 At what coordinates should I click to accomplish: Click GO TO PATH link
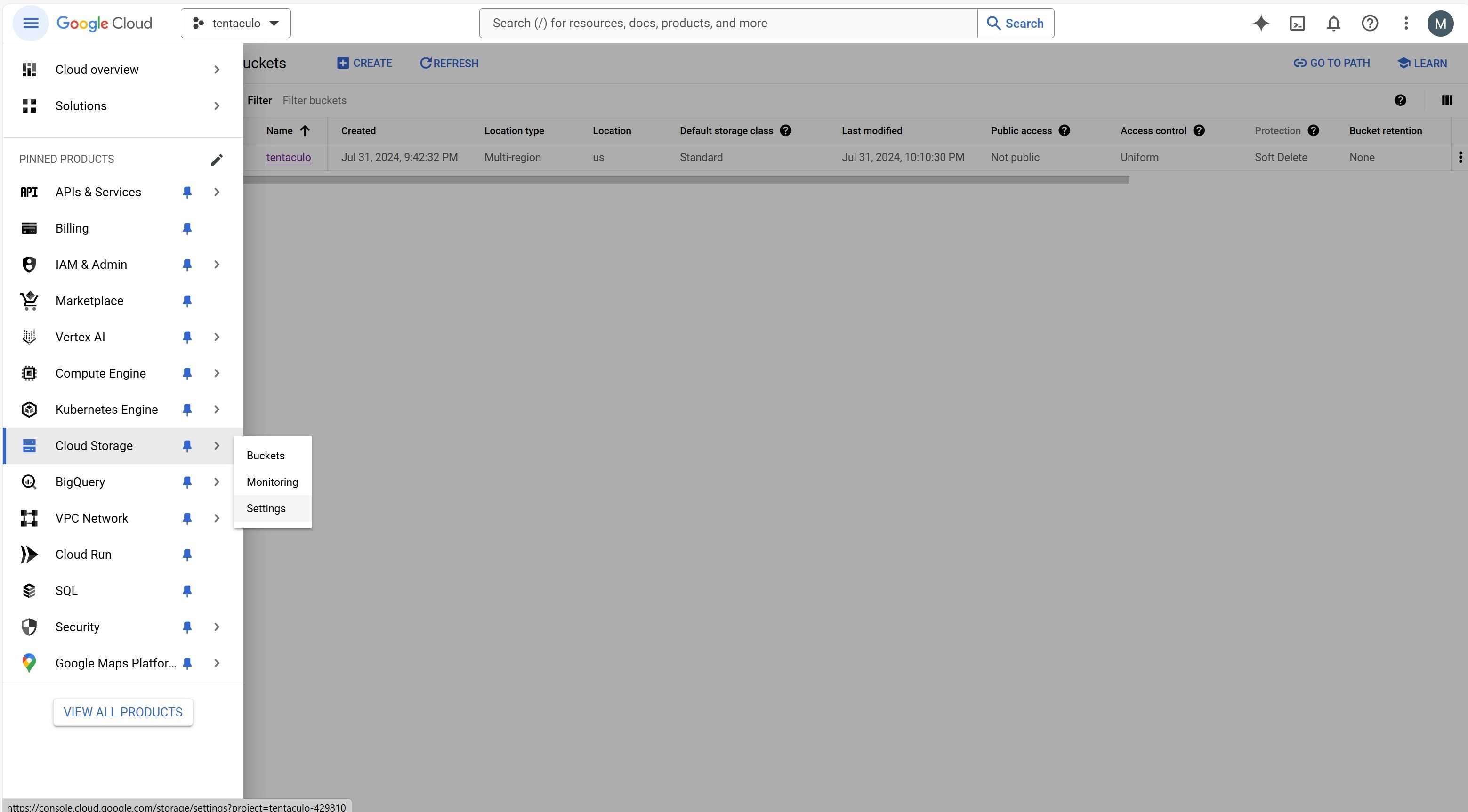(x=1331, y=63)
